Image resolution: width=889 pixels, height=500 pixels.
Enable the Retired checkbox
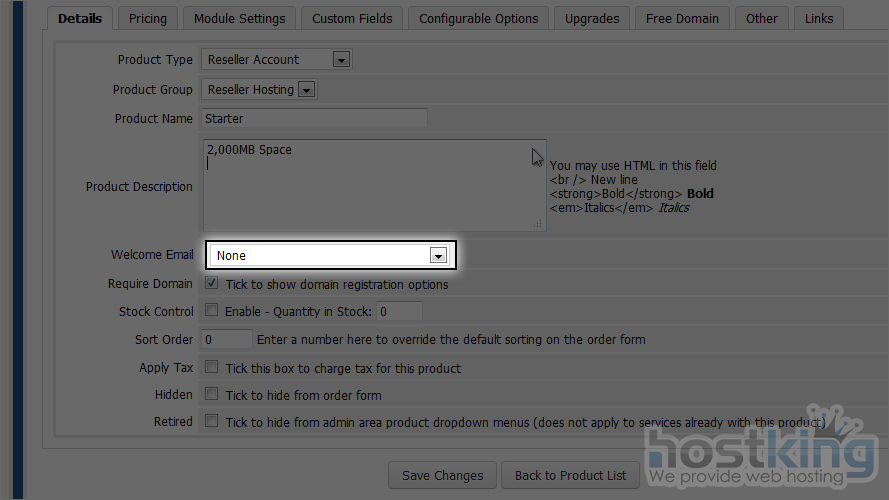pos(211,422)
